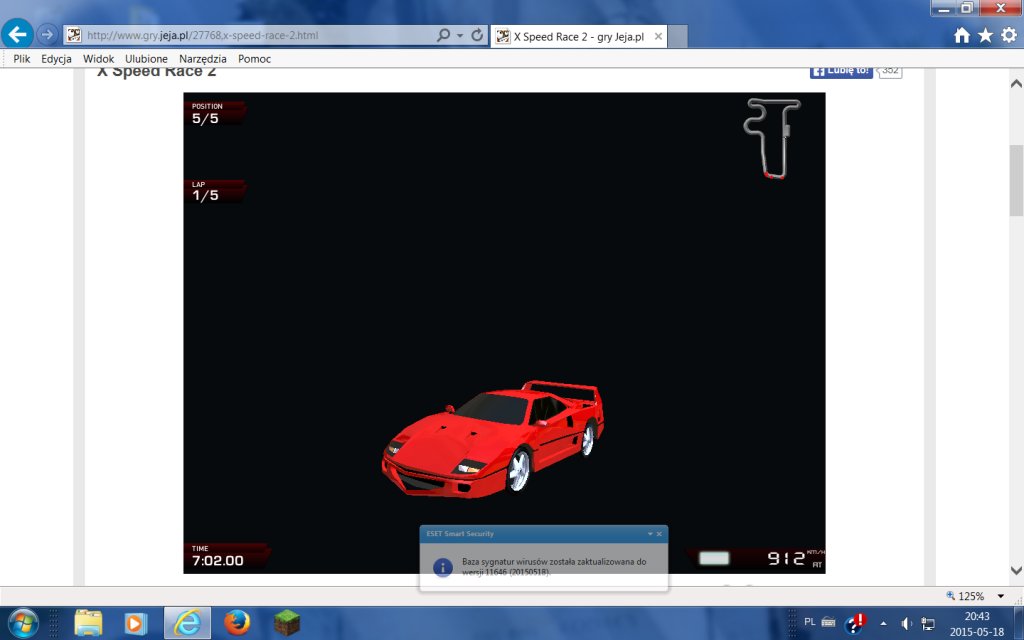Click the browser Back arrow button
This screenshot has height=640, width=1024.
(x=17, y=34)
